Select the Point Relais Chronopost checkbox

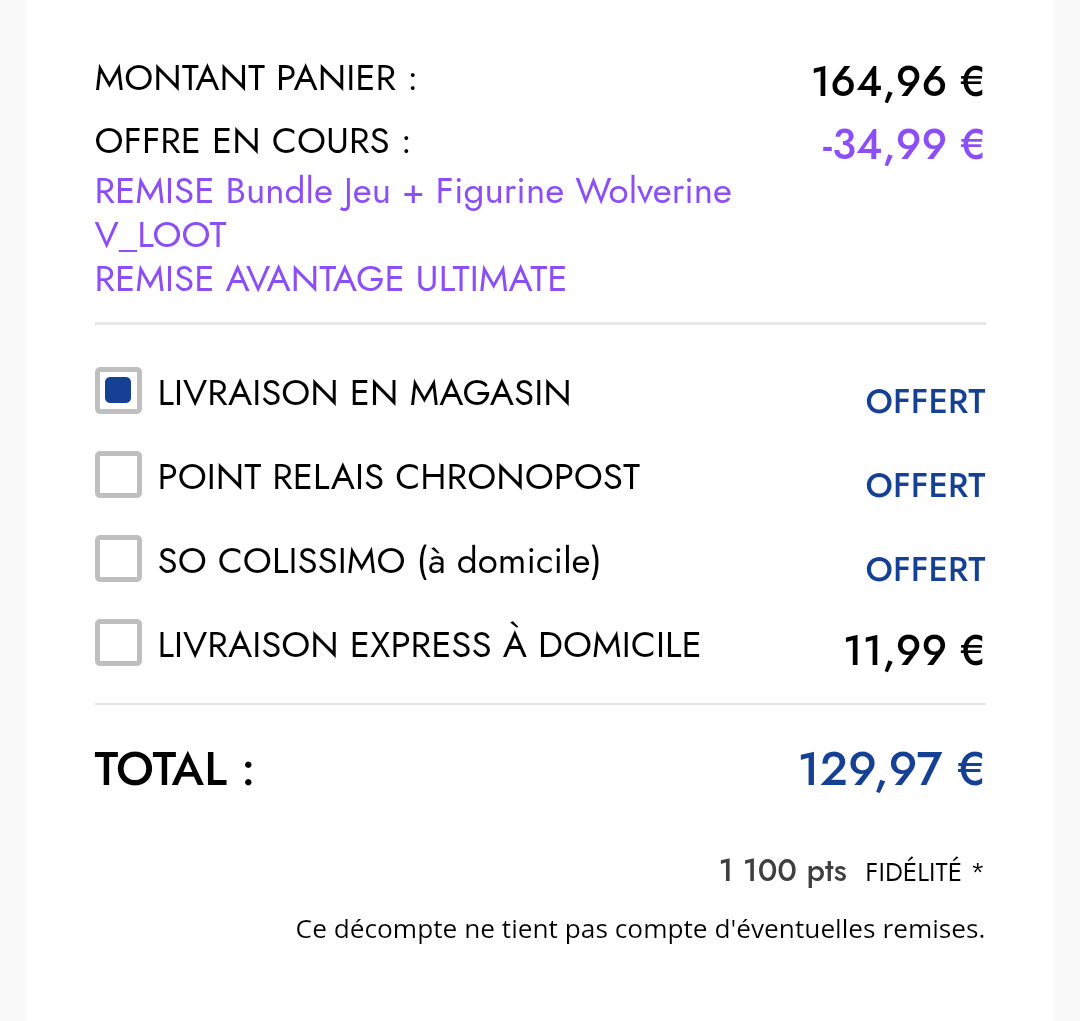[118, 475]
